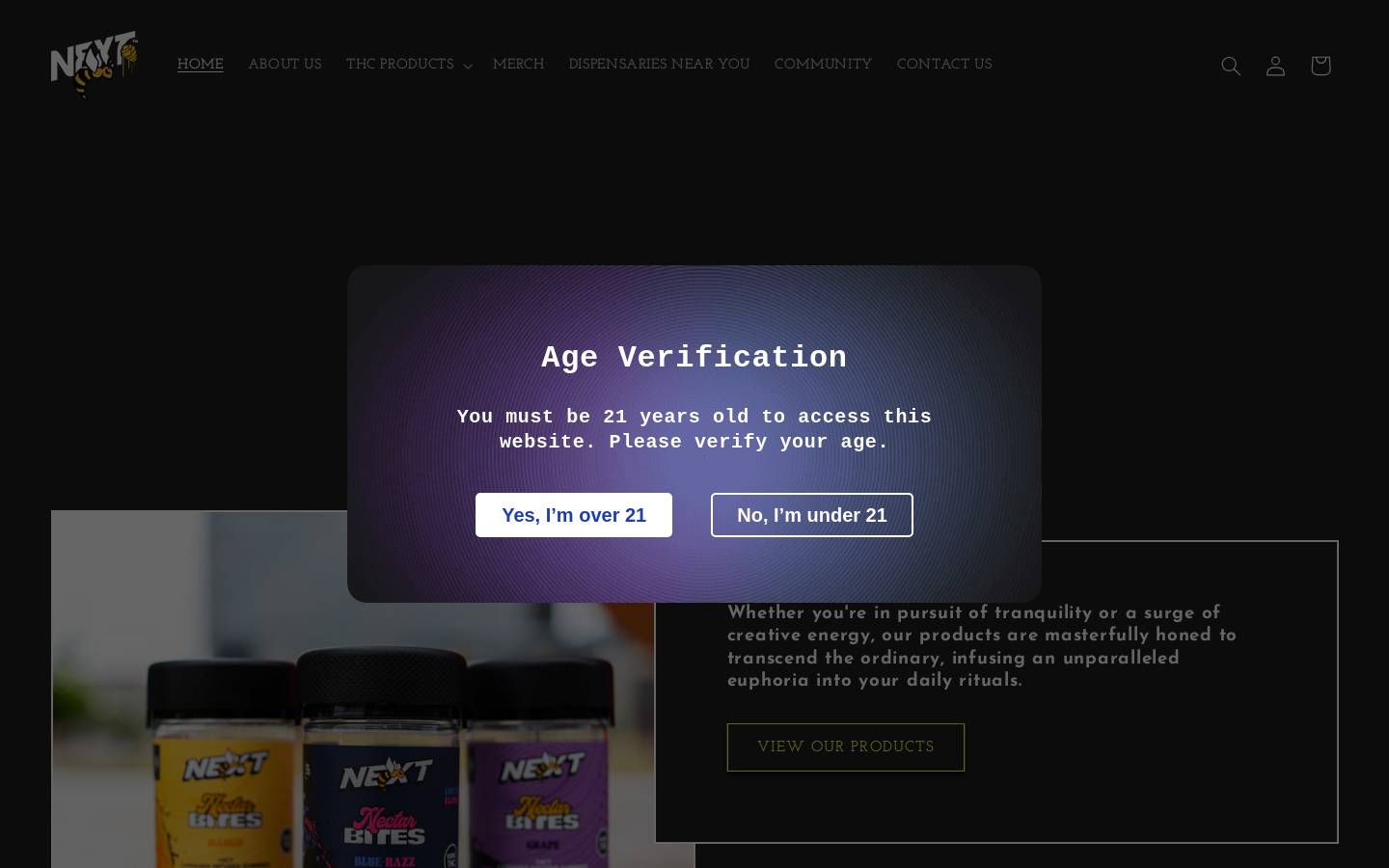Confirm Yes, I'm over 21

pyautogui.click(x=574, y=515)
